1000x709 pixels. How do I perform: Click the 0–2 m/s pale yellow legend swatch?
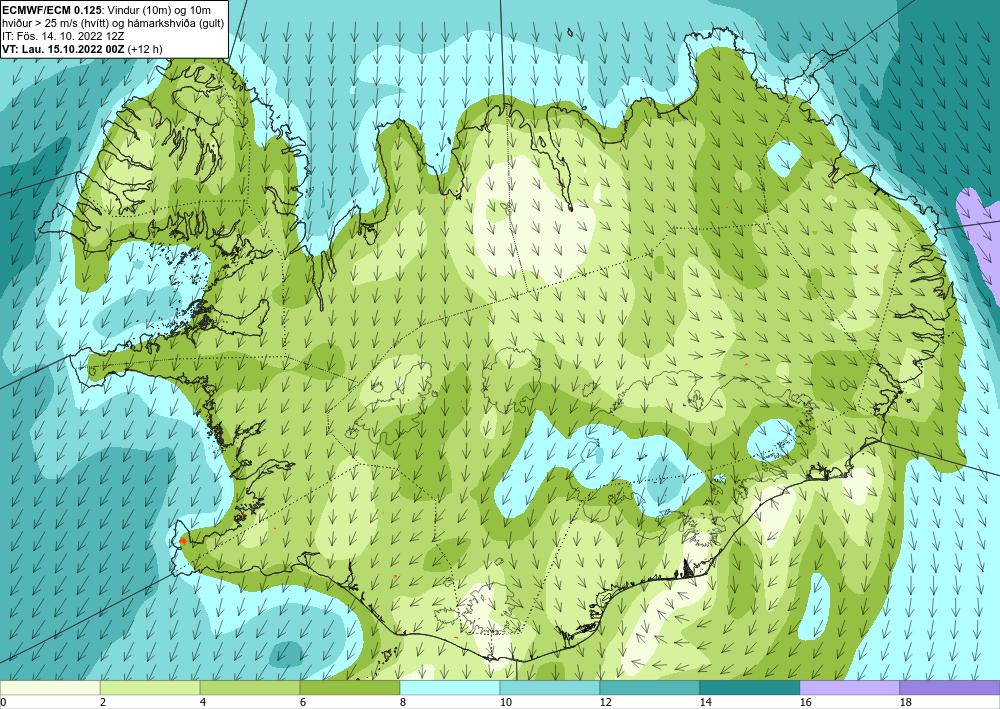tap(50, 688)
